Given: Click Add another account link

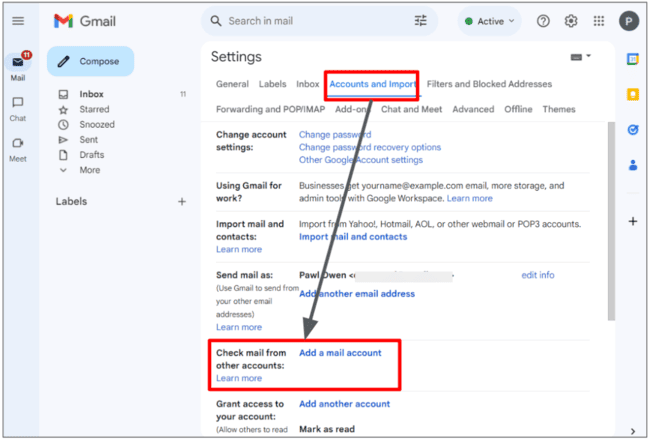Looking at the screenshot, I should pos(344,404).
